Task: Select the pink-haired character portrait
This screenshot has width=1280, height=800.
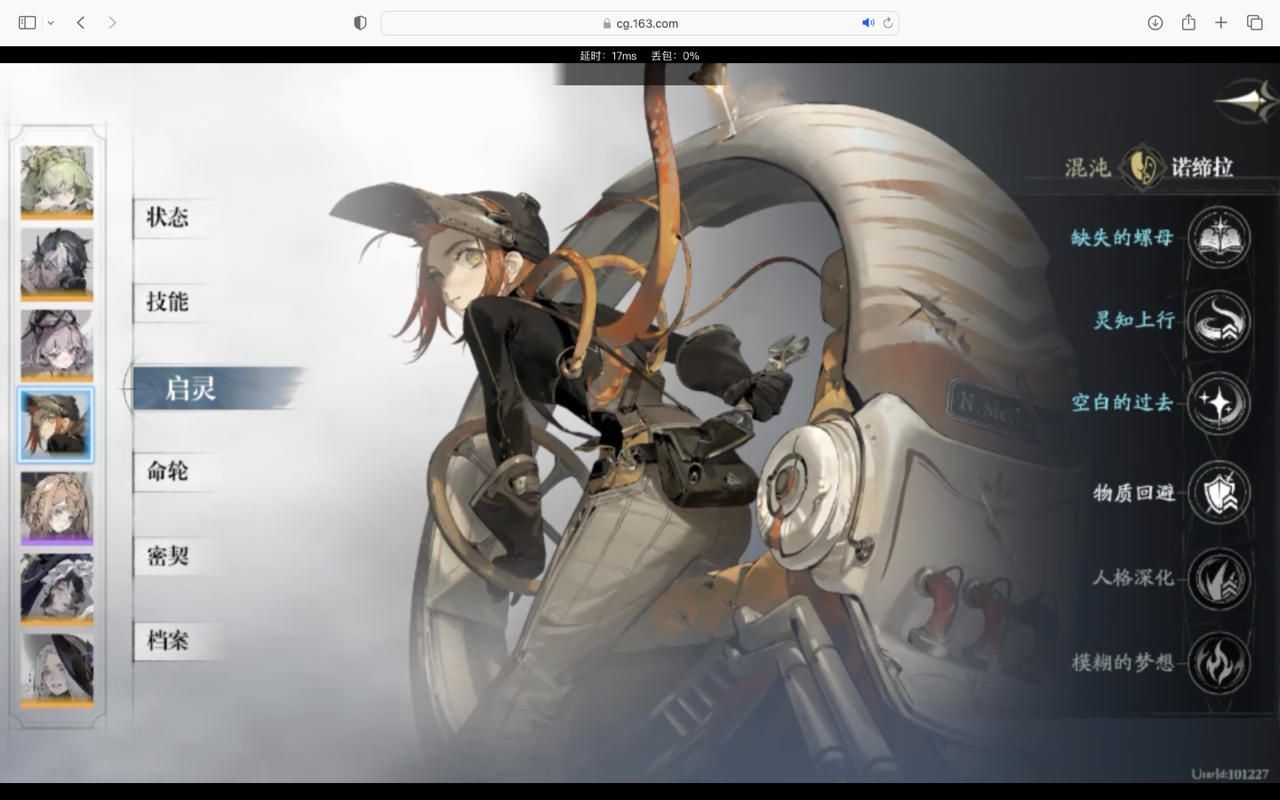Action: point(57,345)
